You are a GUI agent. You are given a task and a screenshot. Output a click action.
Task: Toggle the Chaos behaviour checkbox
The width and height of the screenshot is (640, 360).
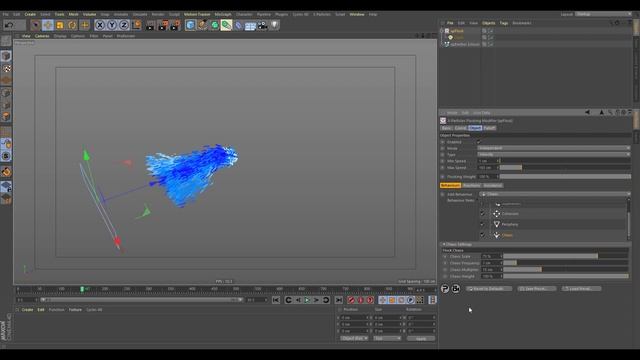pos(482,235)
